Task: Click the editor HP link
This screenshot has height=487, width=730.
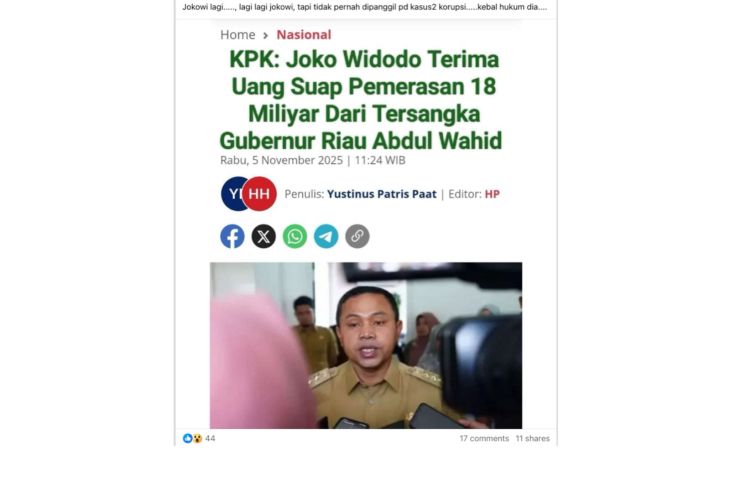Action: click(492, 194)
